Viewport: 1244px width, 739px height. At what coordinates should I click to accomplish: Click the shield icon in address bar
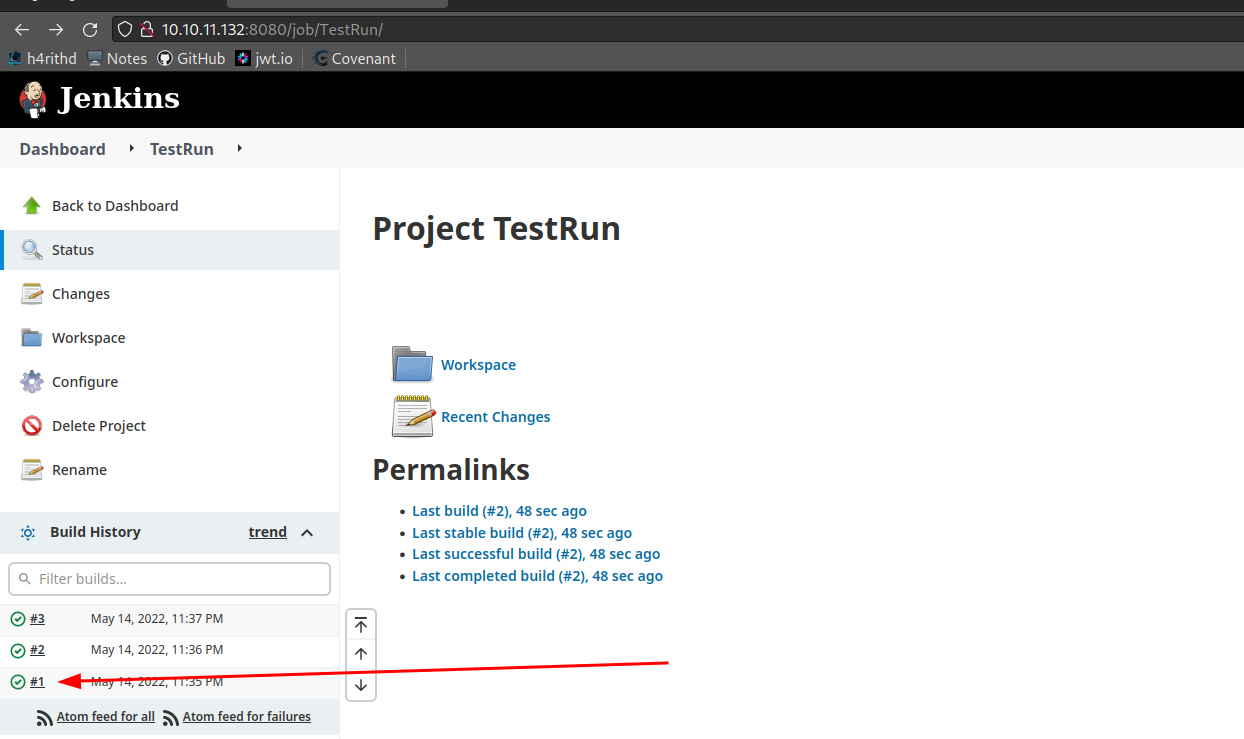tap(125, 29)
